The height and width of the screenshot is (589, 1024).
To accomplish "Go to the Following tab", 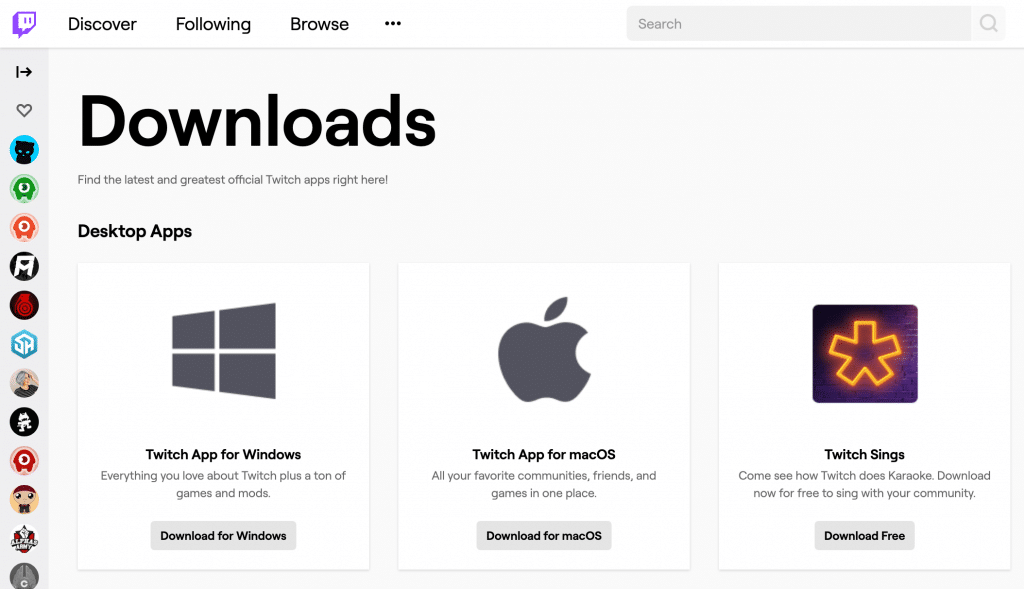I will point(213,24).
